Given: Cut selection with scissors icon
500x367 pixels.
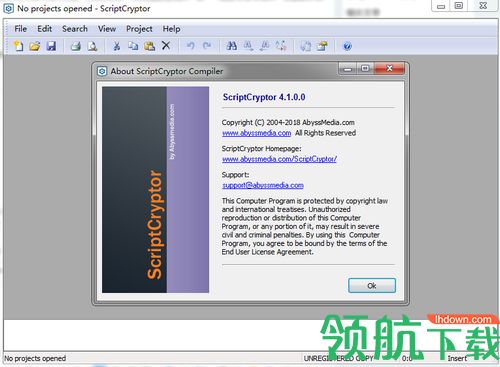Looking at the screenshot, I should [116, 46].
